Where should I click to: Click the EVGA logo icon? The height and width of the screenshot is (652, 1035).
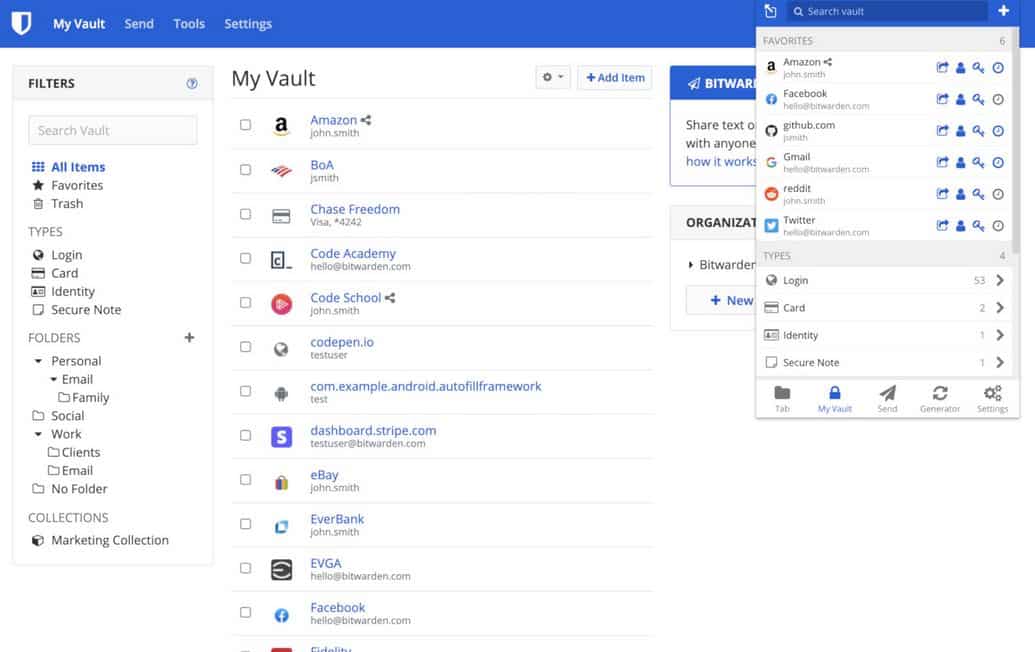(281, 569)
